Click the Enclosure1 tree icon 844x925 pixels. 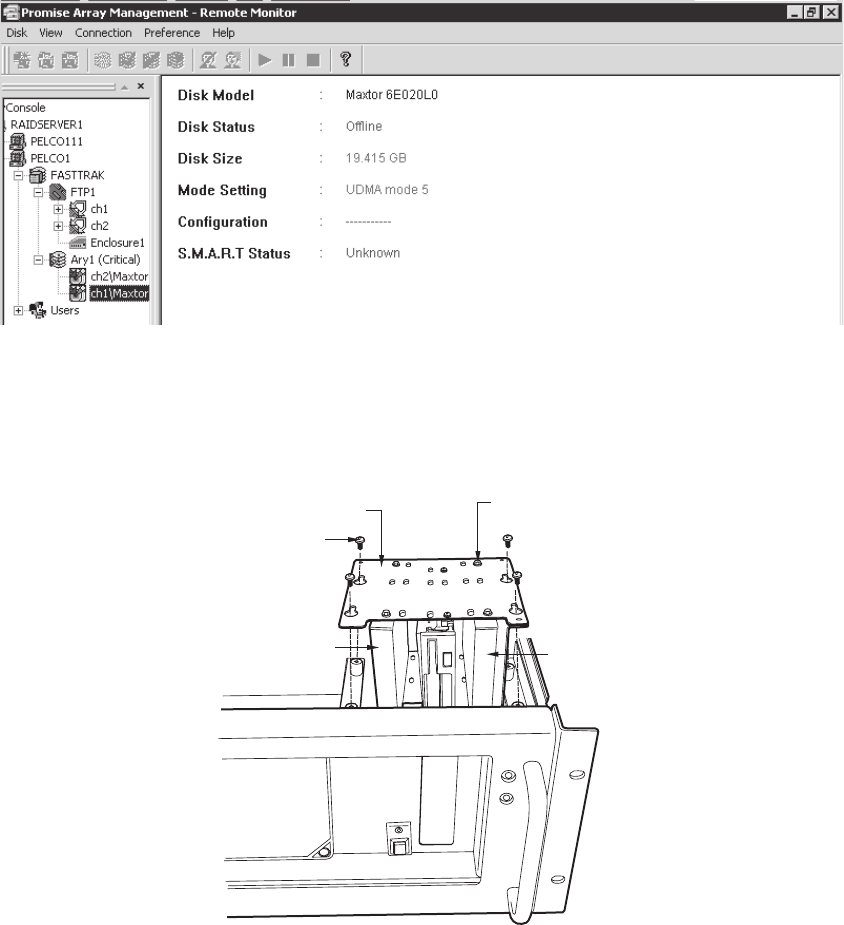pos(76,243)
